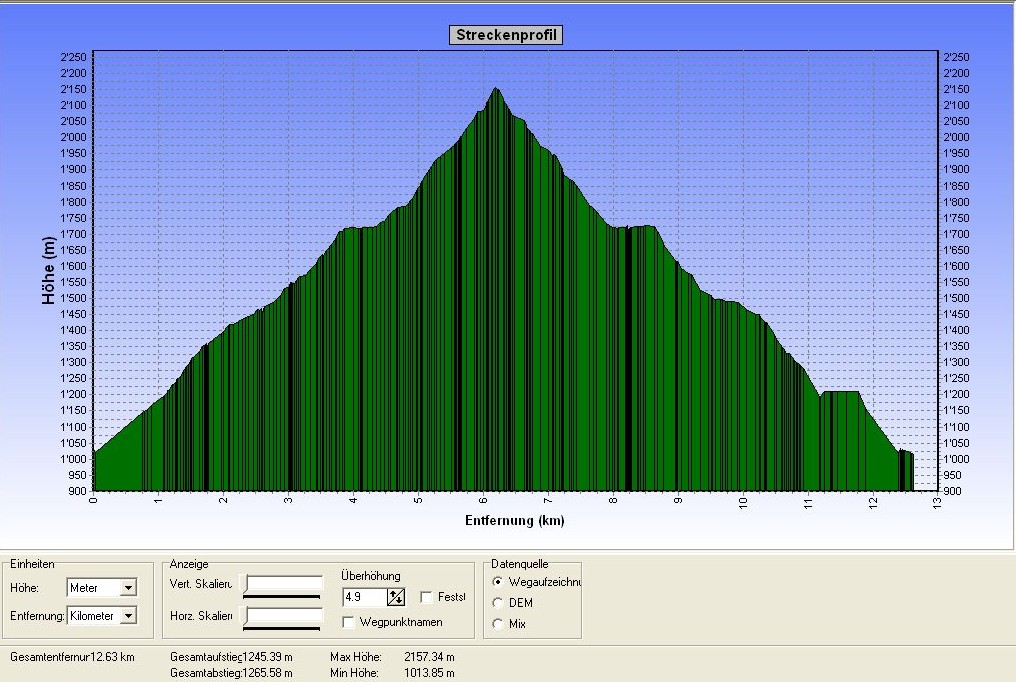Click the Gesamtentfernung 12.63 km readout

click(72, 657)
